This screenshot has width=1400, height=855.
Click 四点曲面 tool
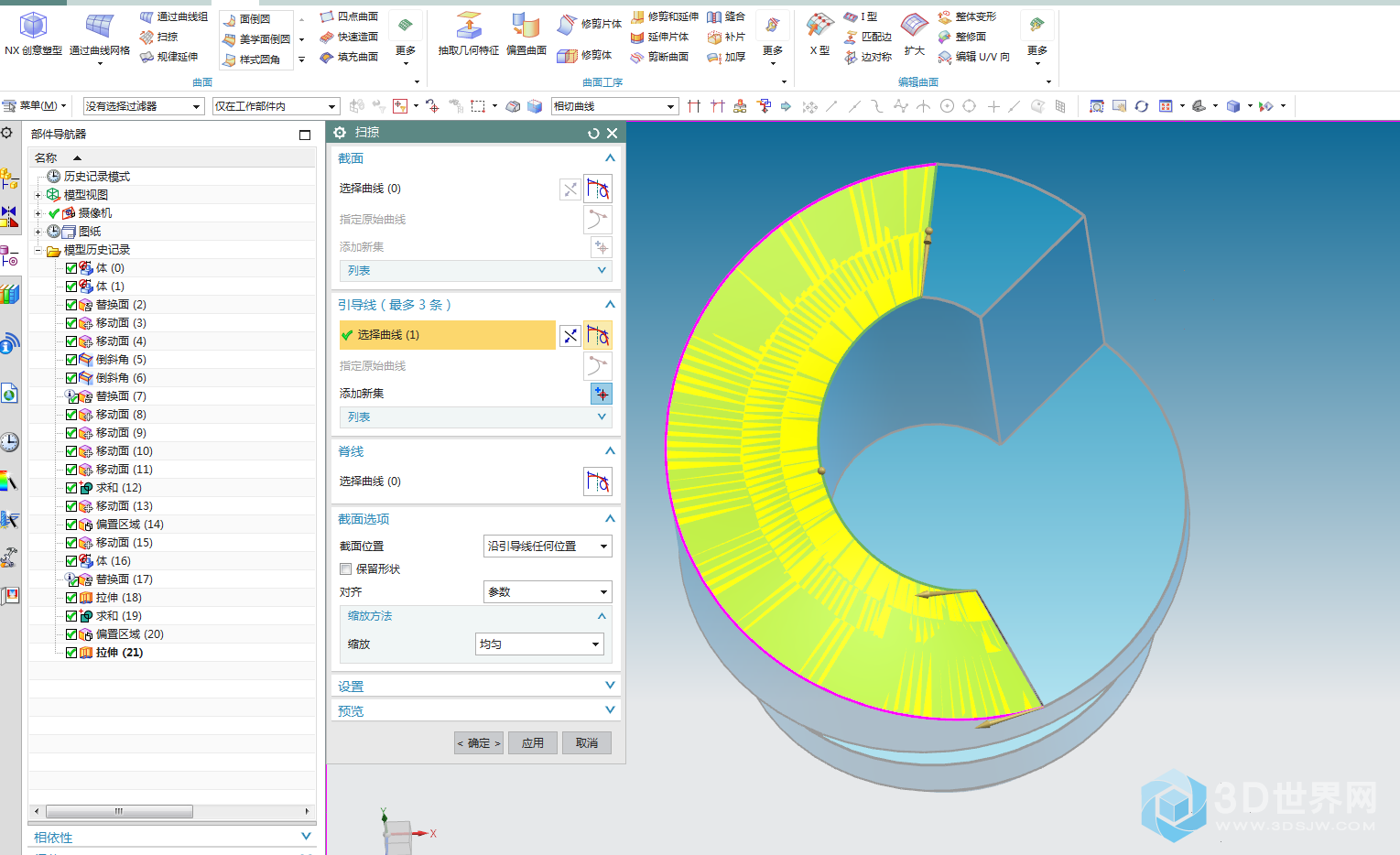point(349,16)
